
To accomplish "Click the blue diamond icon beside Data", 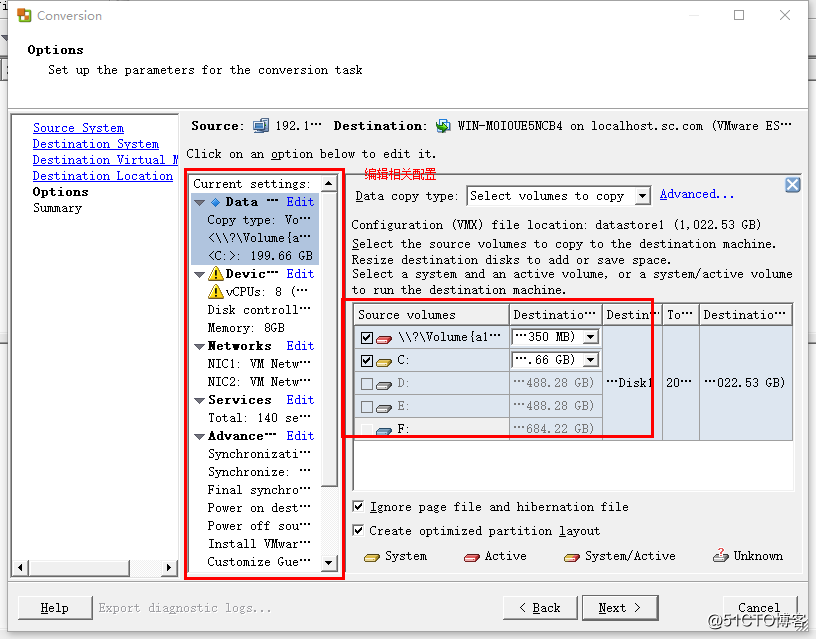I will click(x=215, y=202).
